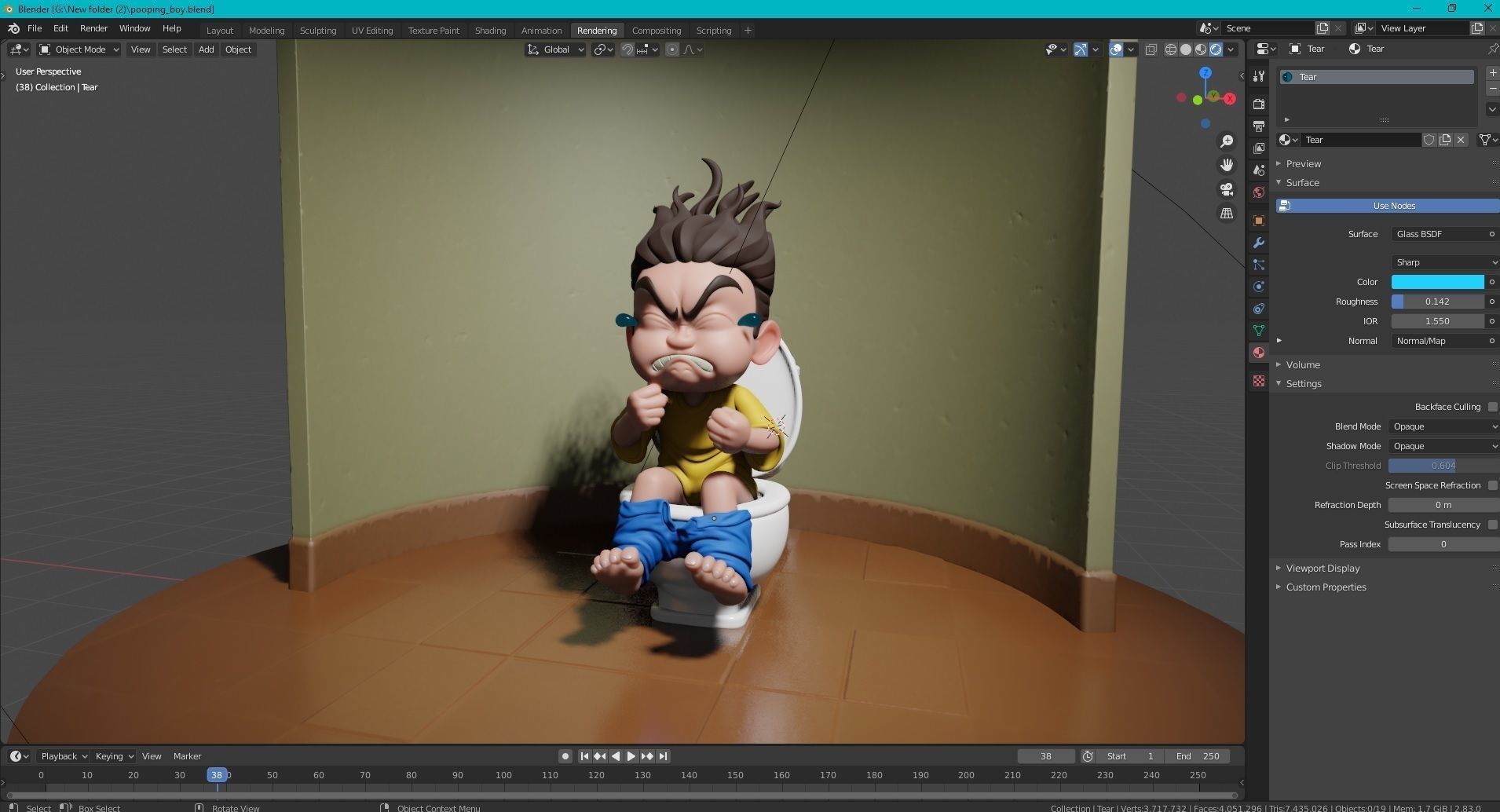Enable the Backface Culling checkbox
Screen dimensions: 1500x812
click(1493, 407)
